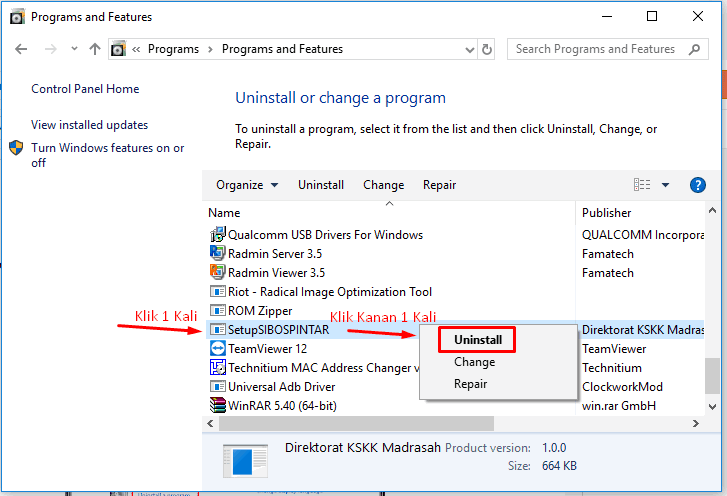Viewport: 727px width, 496px height.
Task: Open View installed updates link
Action: (89, 125)
